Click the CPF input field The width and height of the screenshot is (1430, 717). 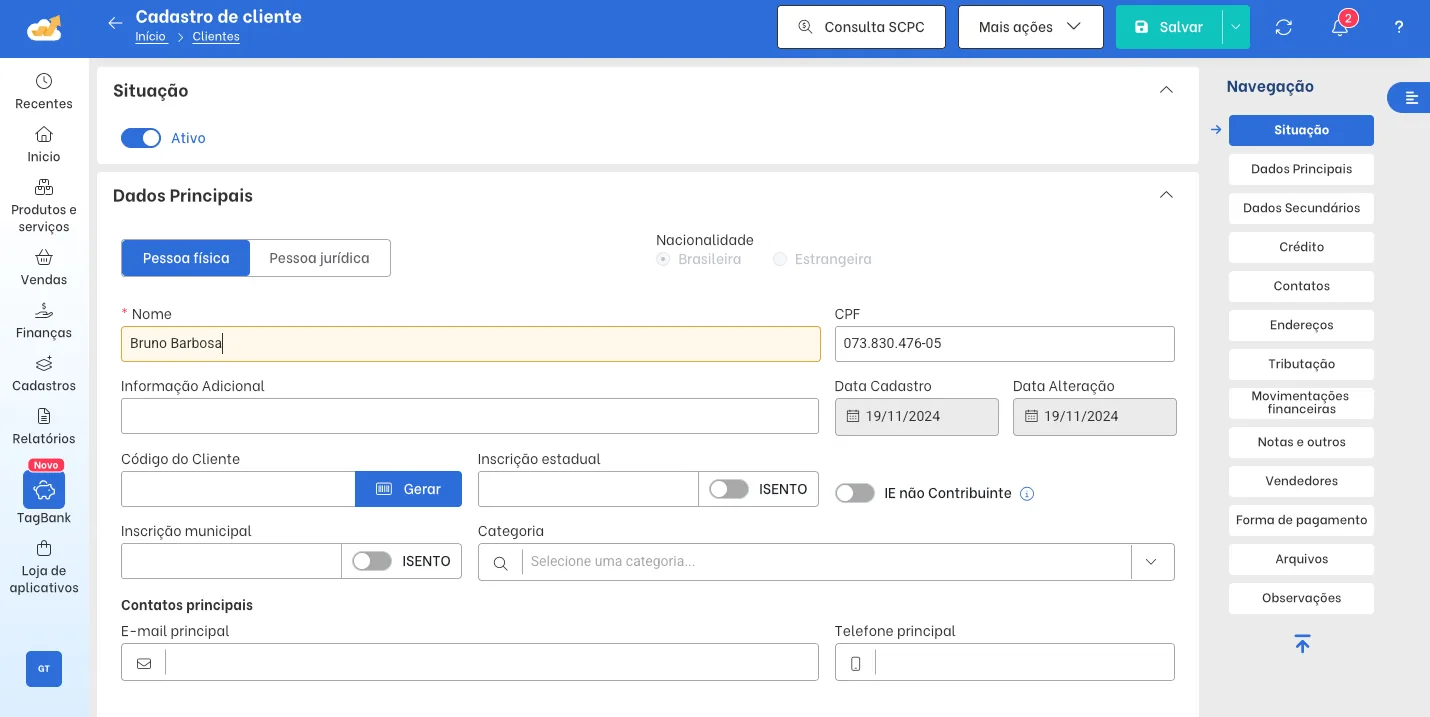tap(1005, 344)
